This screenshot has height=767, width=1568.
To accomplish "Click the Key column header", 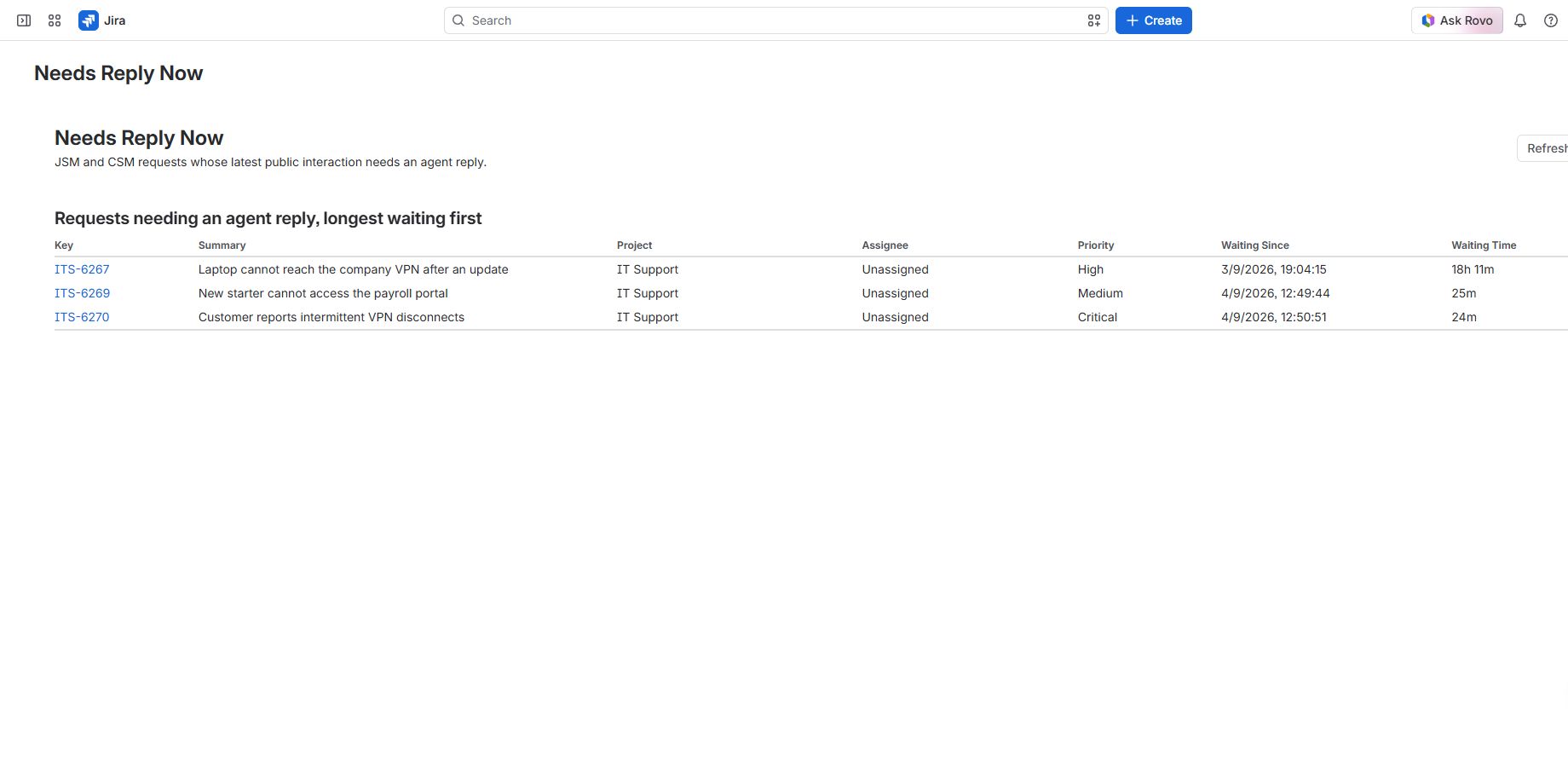I will click(64, 245).
